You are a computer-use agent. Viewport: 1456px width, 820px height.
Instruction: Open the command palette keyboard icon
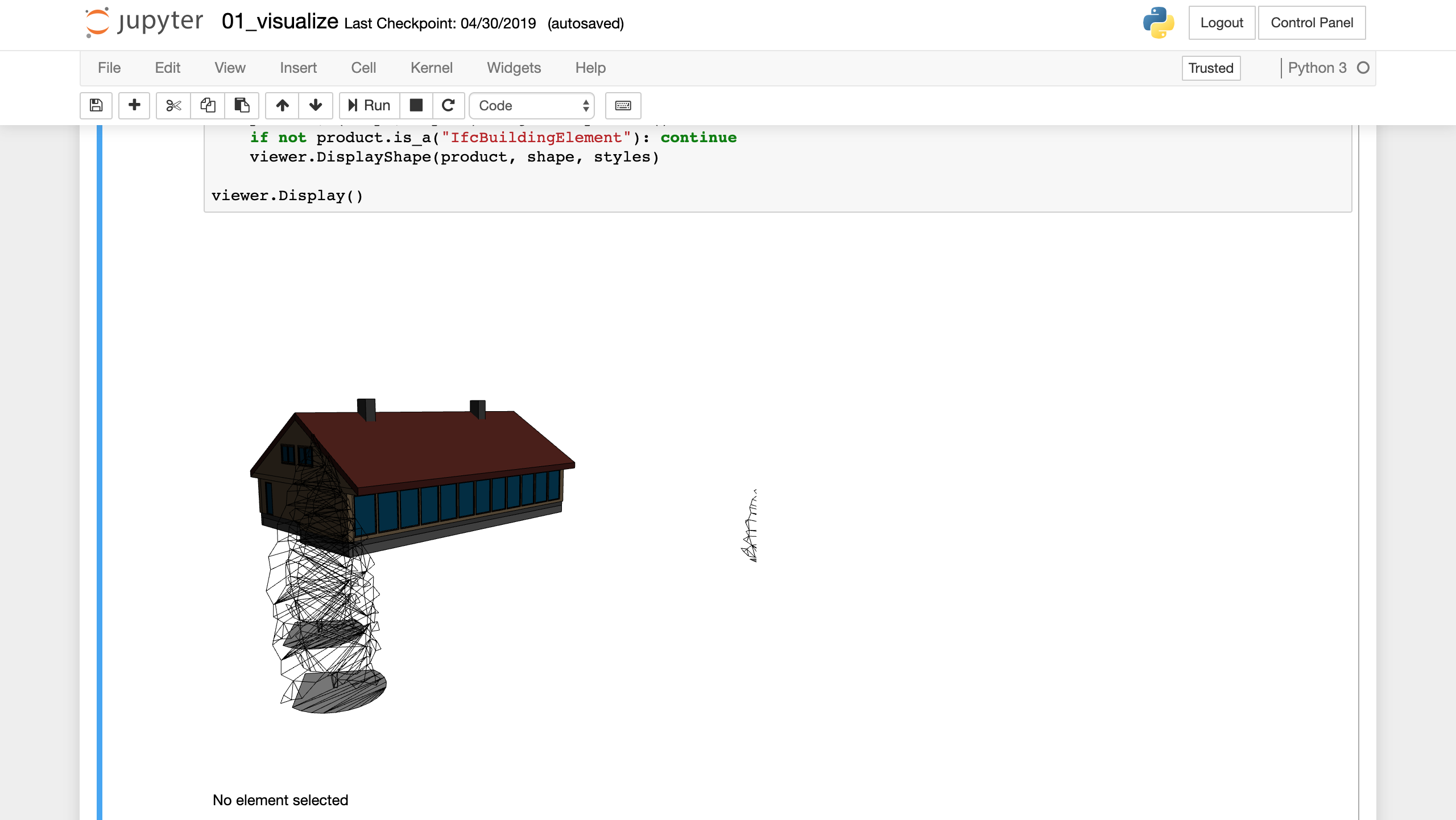tap(623, 105)
